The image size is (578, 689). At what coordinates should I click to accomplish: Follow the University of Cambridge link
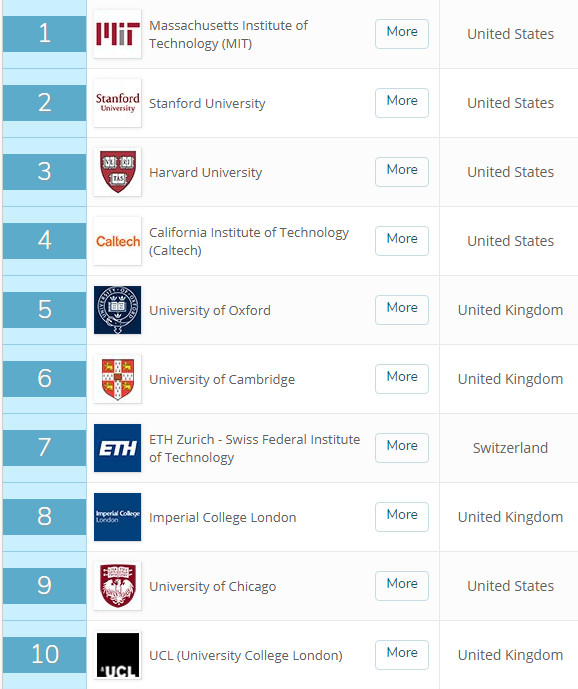(222, 379)
